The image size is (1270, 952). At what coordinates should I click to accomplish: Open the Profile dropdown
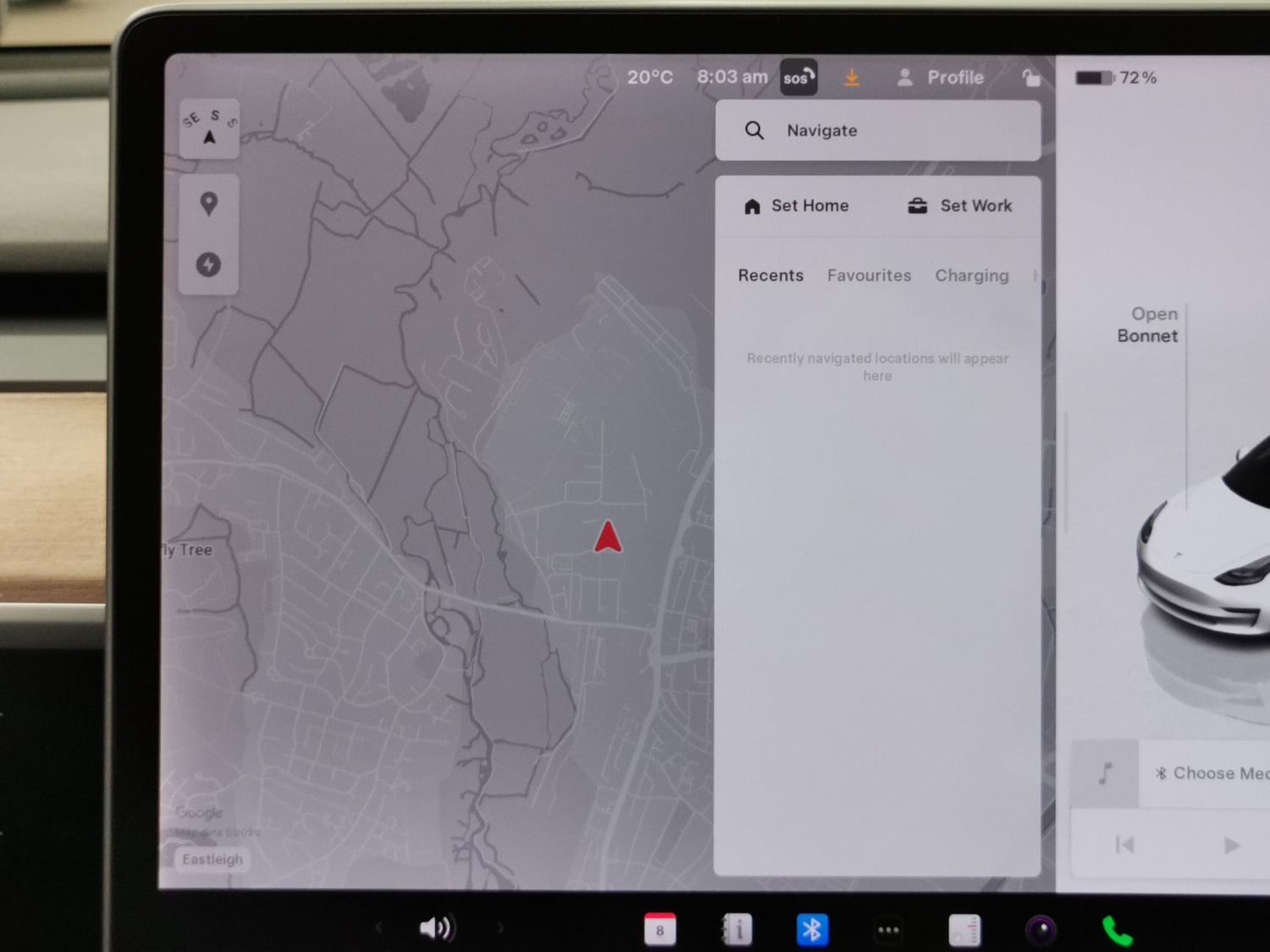pyautogui.click(x=941, y=78)
